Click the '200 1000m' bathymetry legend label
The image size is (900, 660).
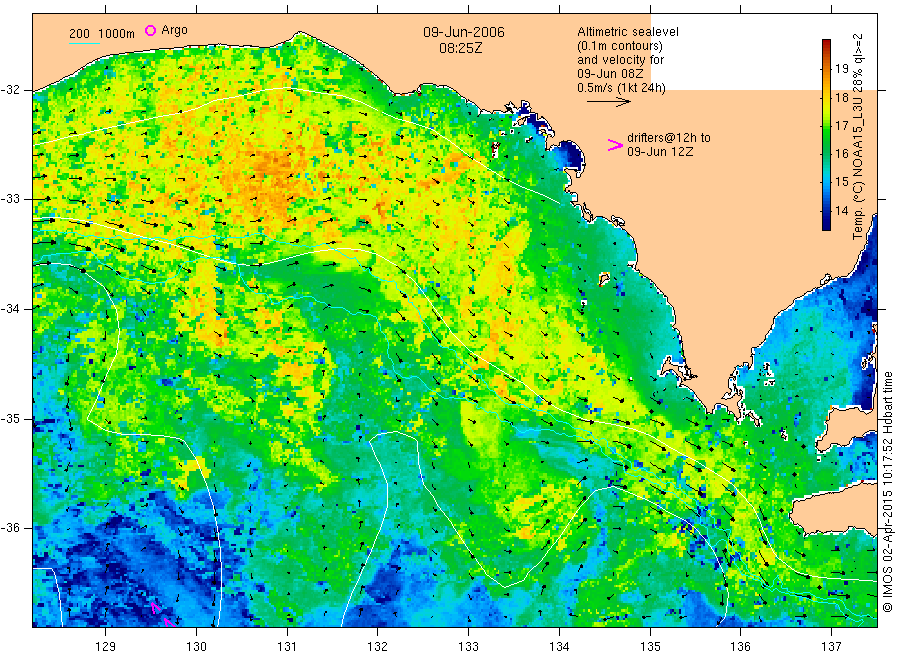click(102, 34)
